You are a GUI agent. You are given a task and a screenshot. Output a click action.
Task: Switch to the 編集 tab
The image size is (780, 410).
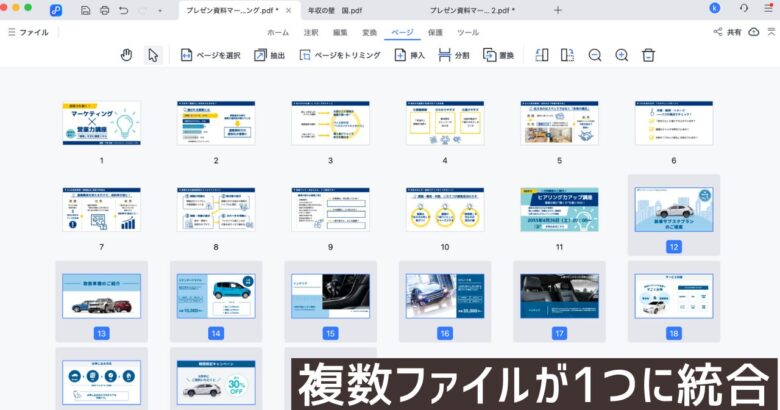[x=340, y=32]
